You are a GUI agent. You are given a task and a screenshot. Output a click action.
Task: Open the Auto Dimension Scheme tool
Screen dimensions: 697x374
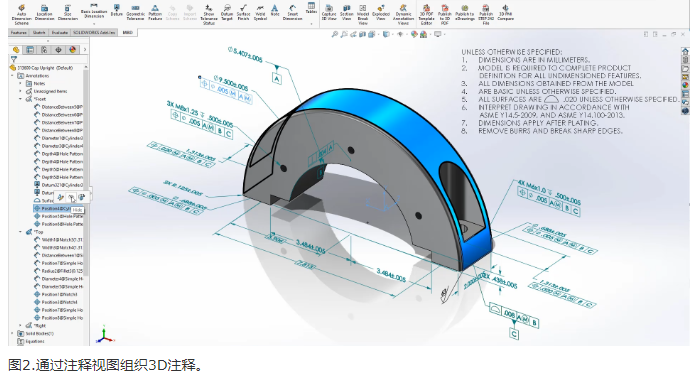[x=21, y=14]
